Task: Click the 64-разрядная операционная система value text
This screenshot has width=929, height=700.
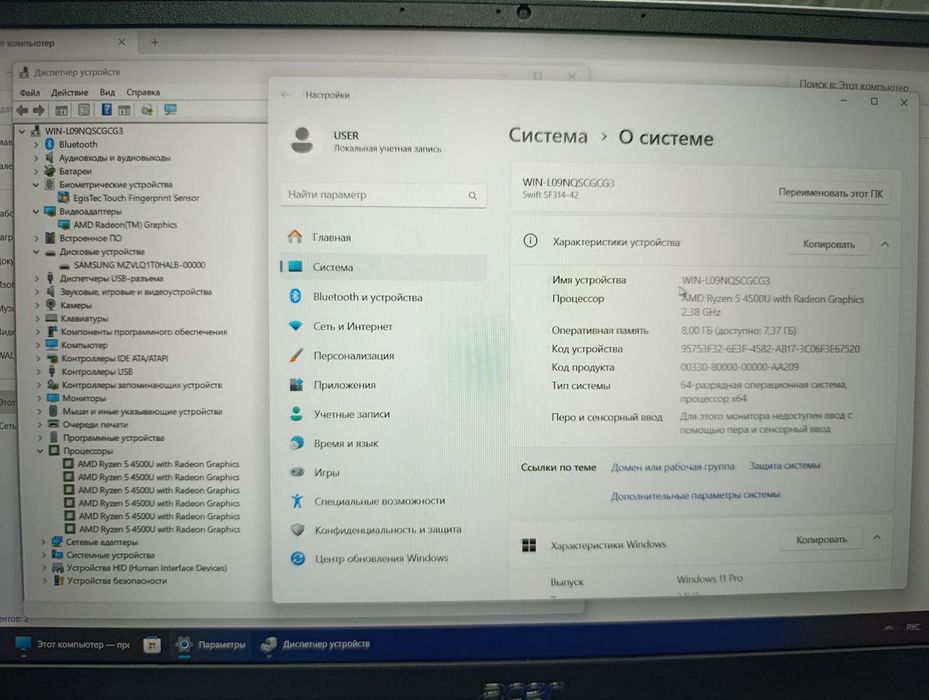Action: tap(764, 391)
